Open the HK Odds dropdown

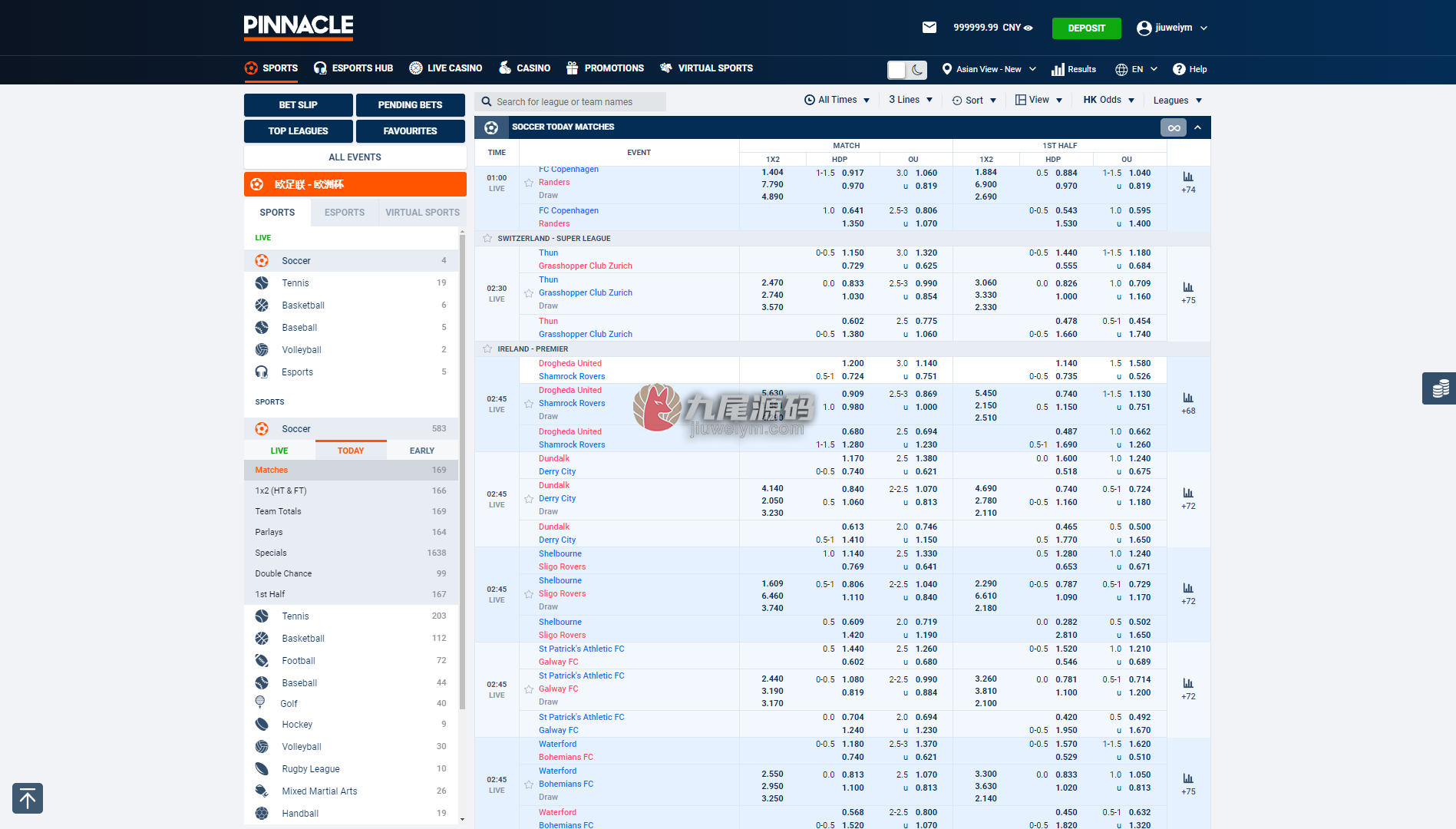tap(1108, 100)
